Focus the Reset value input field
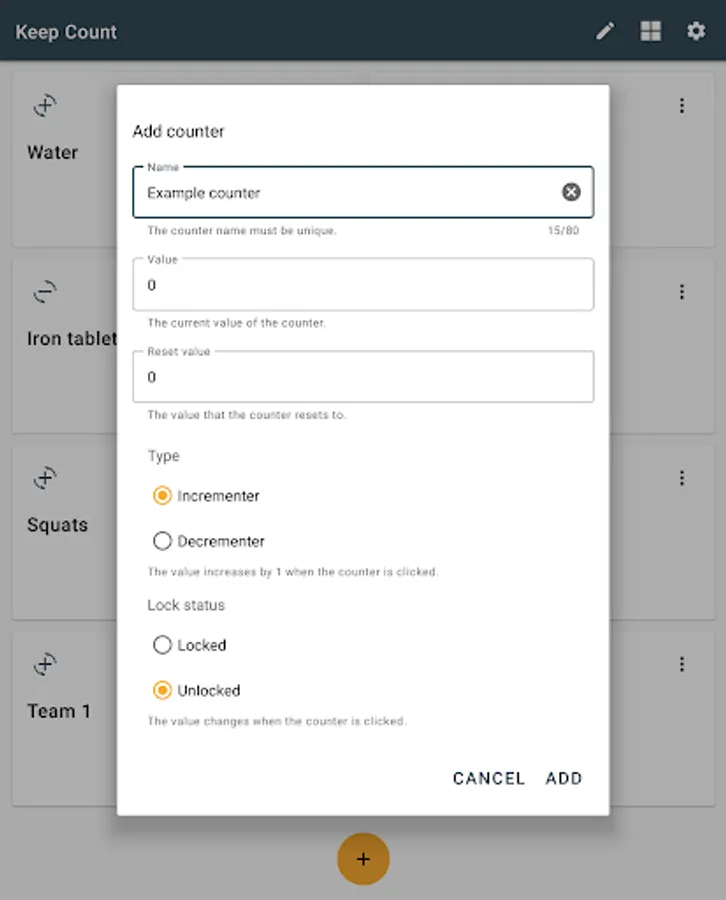726x900 pixels. tap(363, 377)
